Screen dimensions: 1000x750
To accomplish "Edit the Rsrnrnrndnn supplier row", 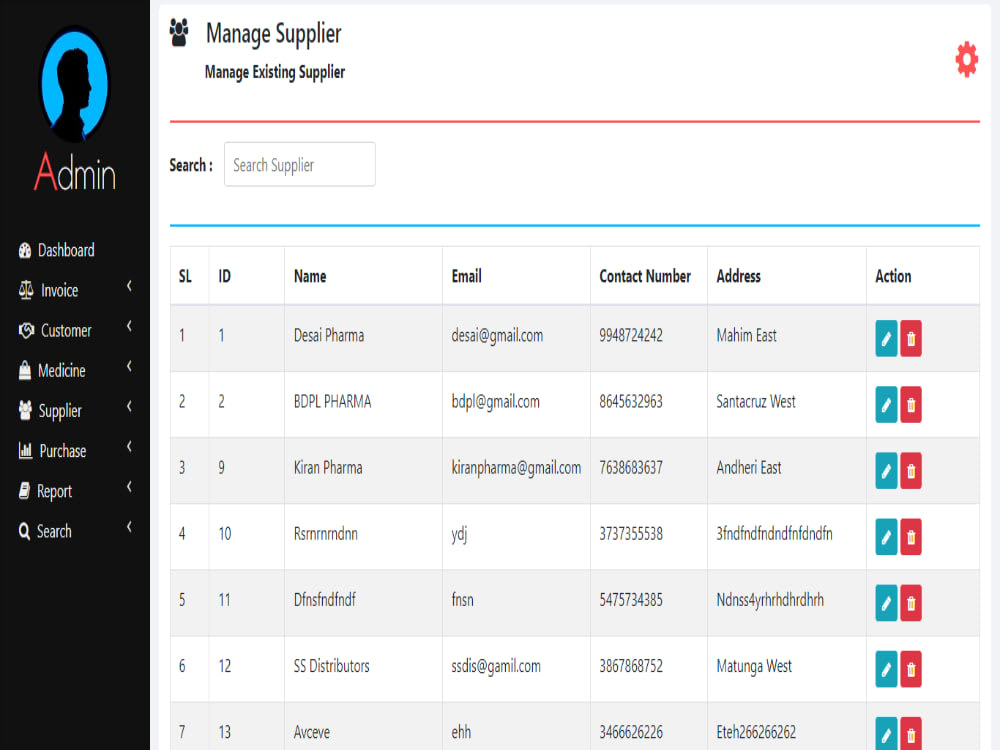I will (x=886, y=537).
